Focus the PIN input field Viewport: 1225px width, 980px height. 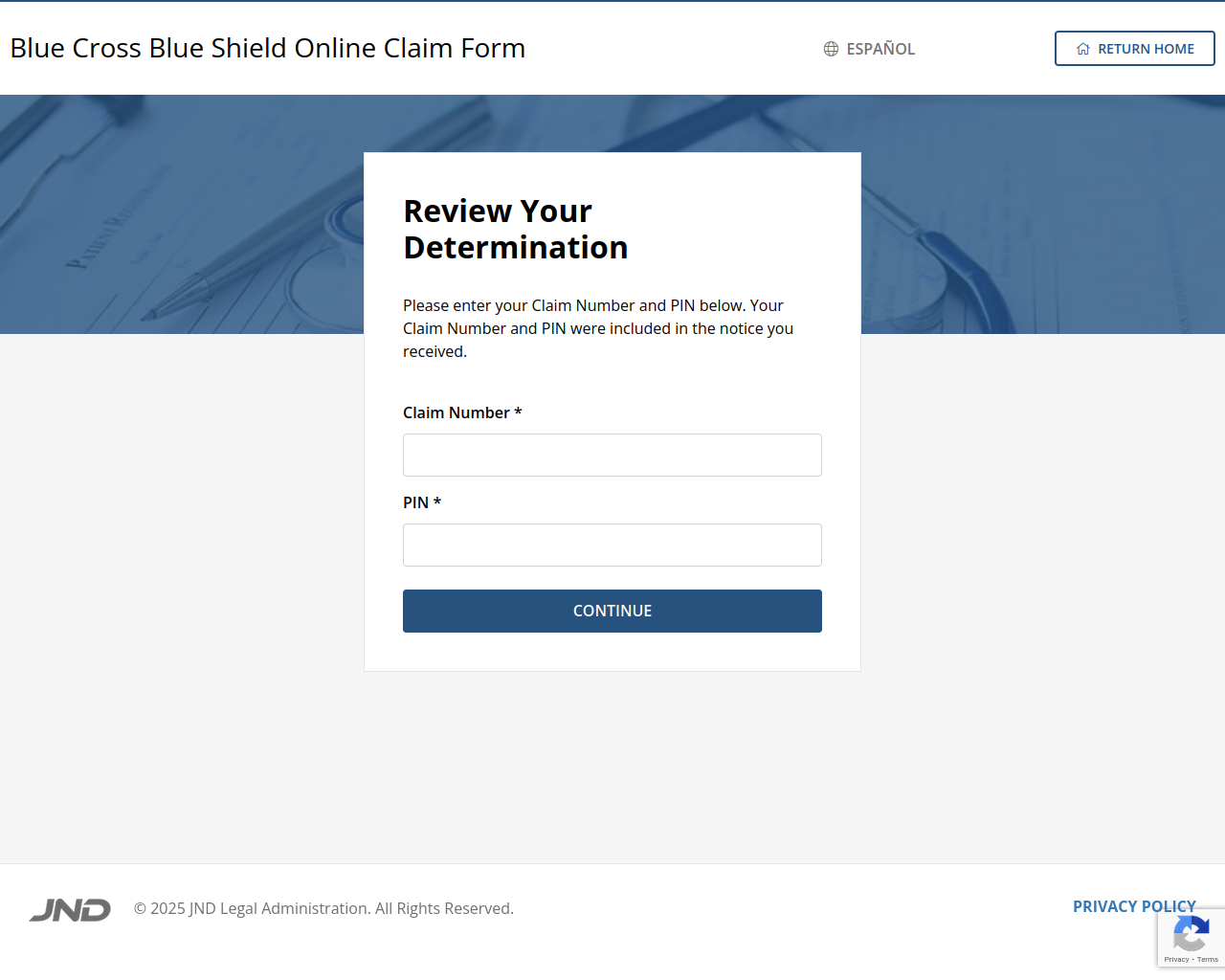coord(612,545)
